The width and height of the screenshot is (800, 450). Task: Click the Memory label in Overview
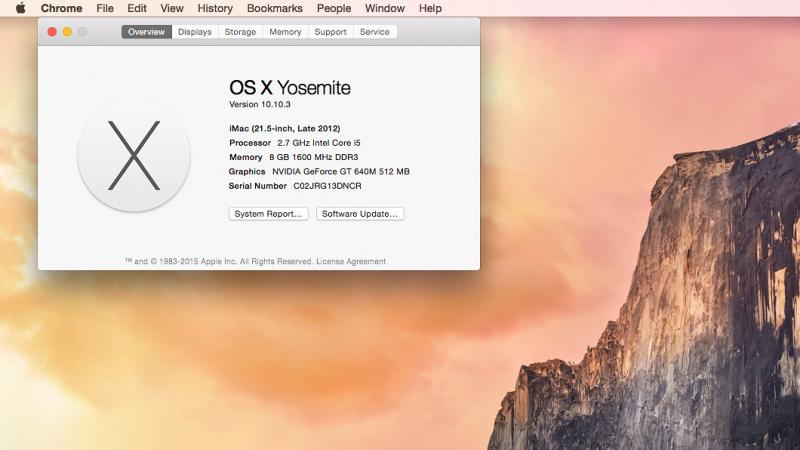click(x=245, y=157)
